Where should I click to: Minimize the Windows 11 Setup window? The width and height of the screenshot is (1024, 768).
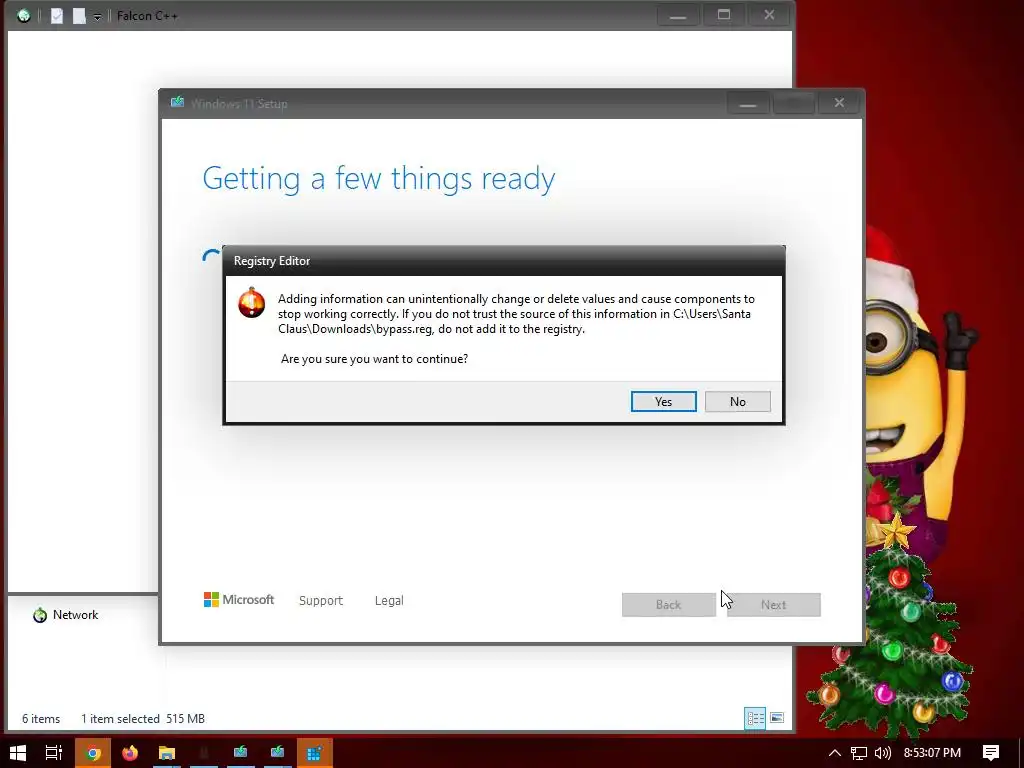(748, 103)
